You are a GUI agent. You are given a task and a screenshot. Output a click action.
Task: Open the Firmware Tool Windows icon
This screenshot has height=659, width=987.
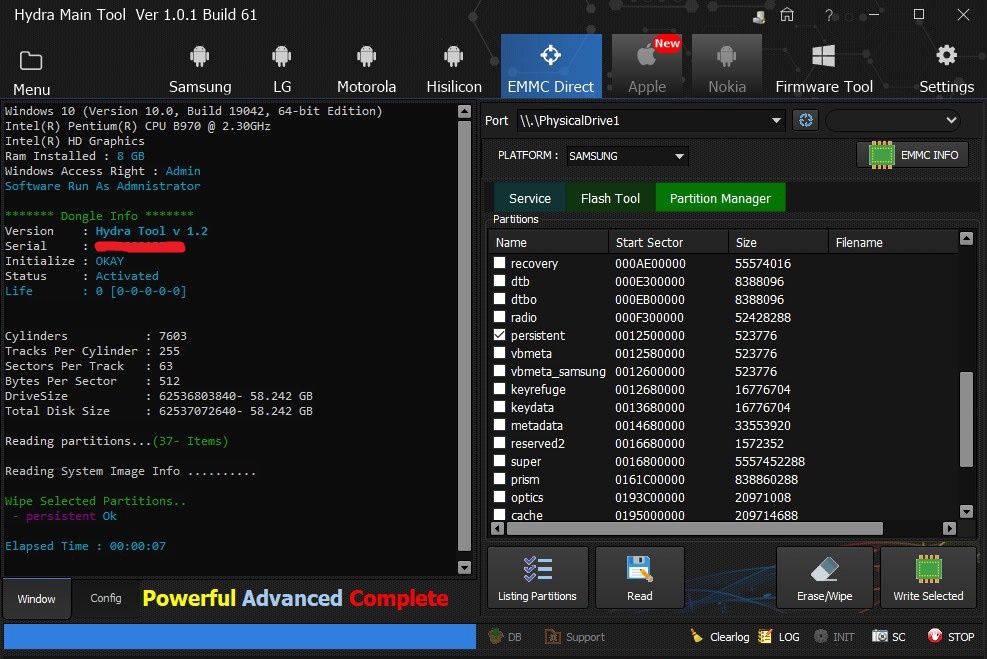pyautogui.click(x=823, y=56)
